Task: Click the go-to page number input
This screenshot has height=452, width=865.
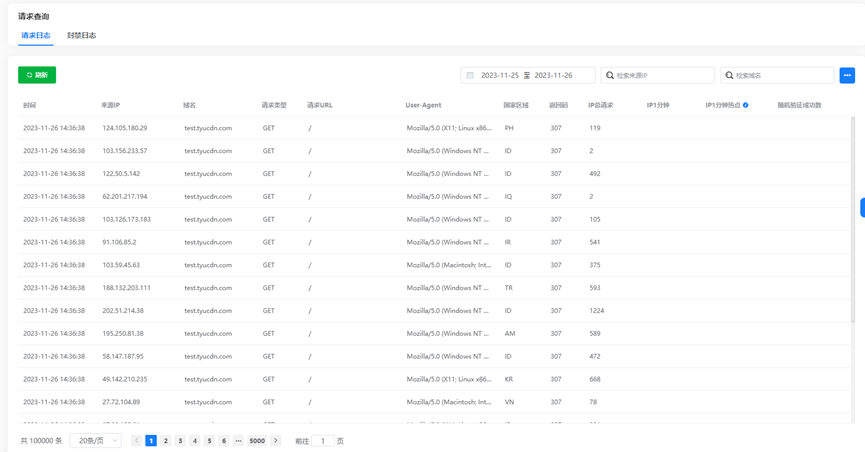Action: [323, 440]
